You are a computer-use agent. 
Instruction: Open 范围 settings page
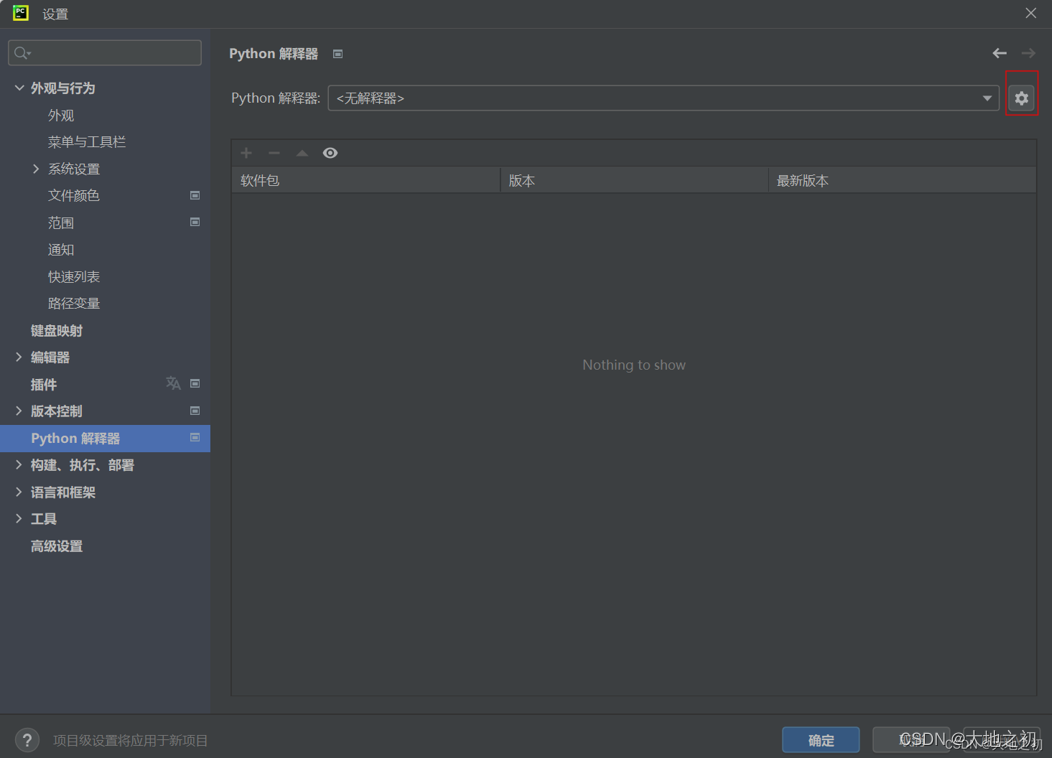60,223
